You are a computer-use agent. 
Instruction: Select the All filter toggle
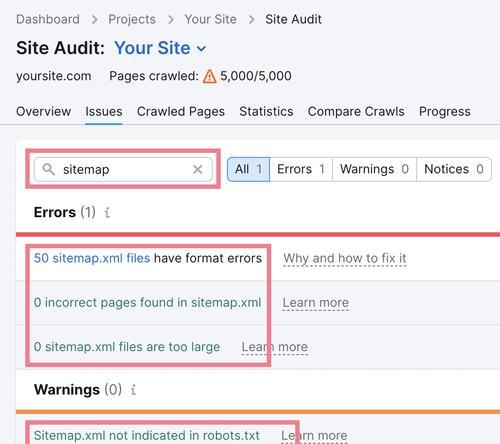[248, 169]
